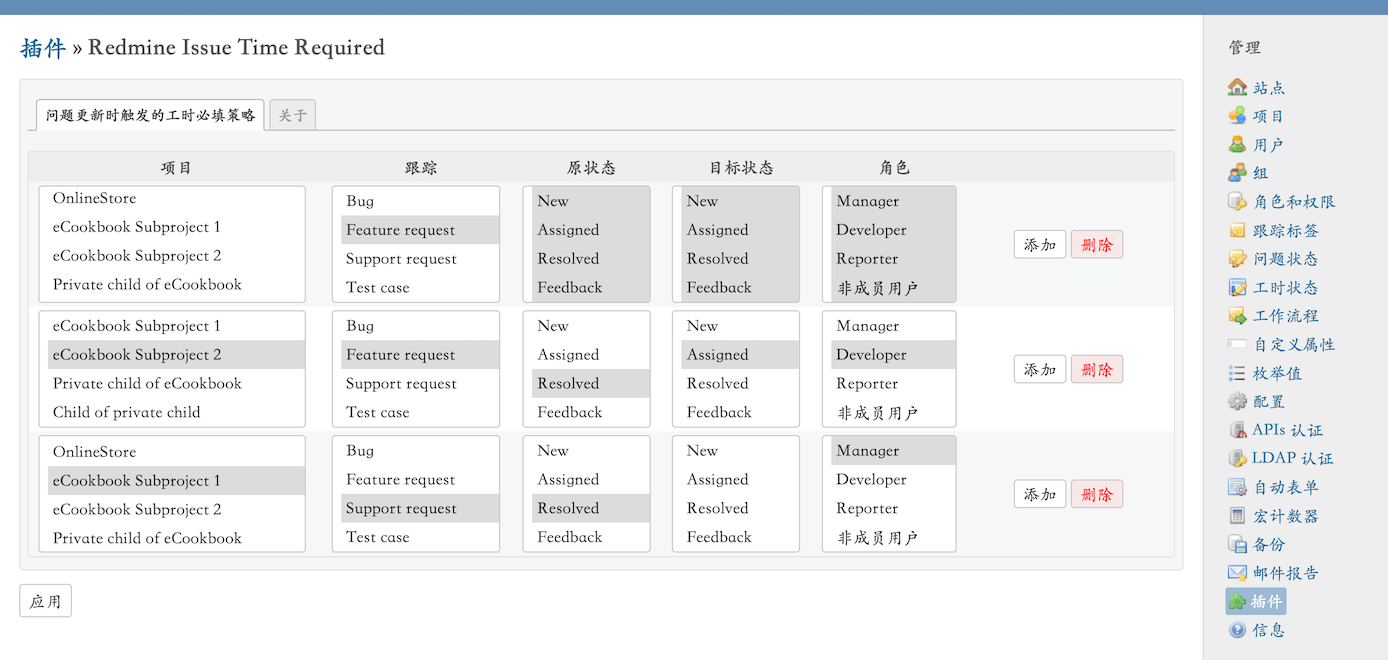Click the 邮件报告 envelope icon

coord(1237,572)
